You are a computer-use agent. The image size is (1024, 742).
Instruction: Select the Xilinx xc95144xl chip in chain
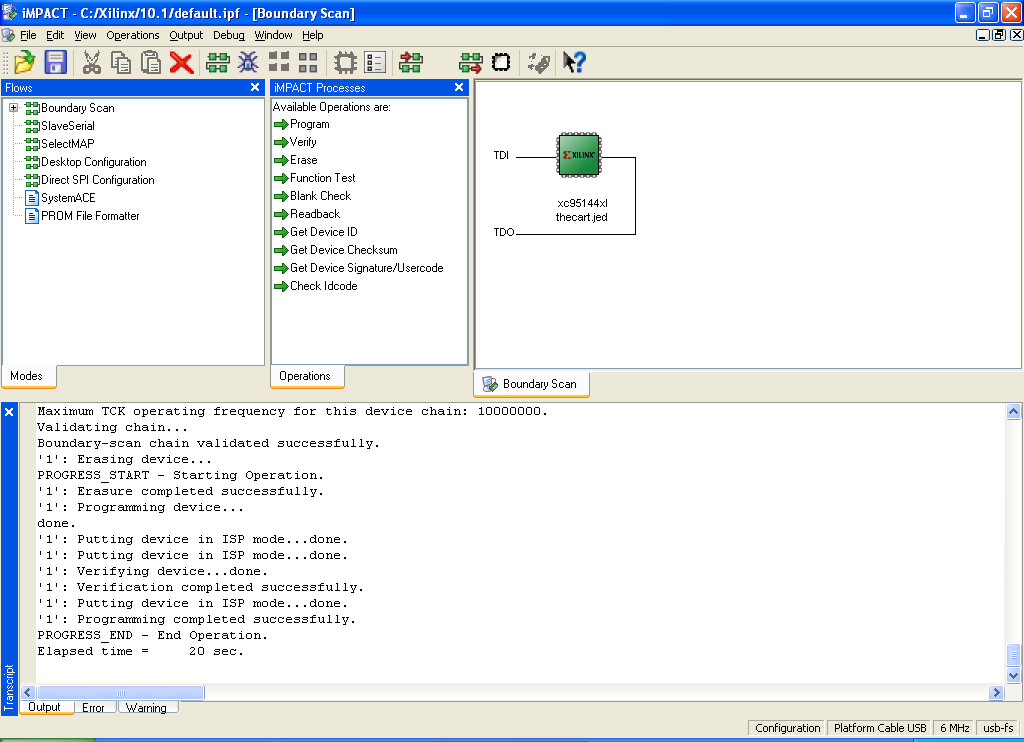click(x=578, y=156)
